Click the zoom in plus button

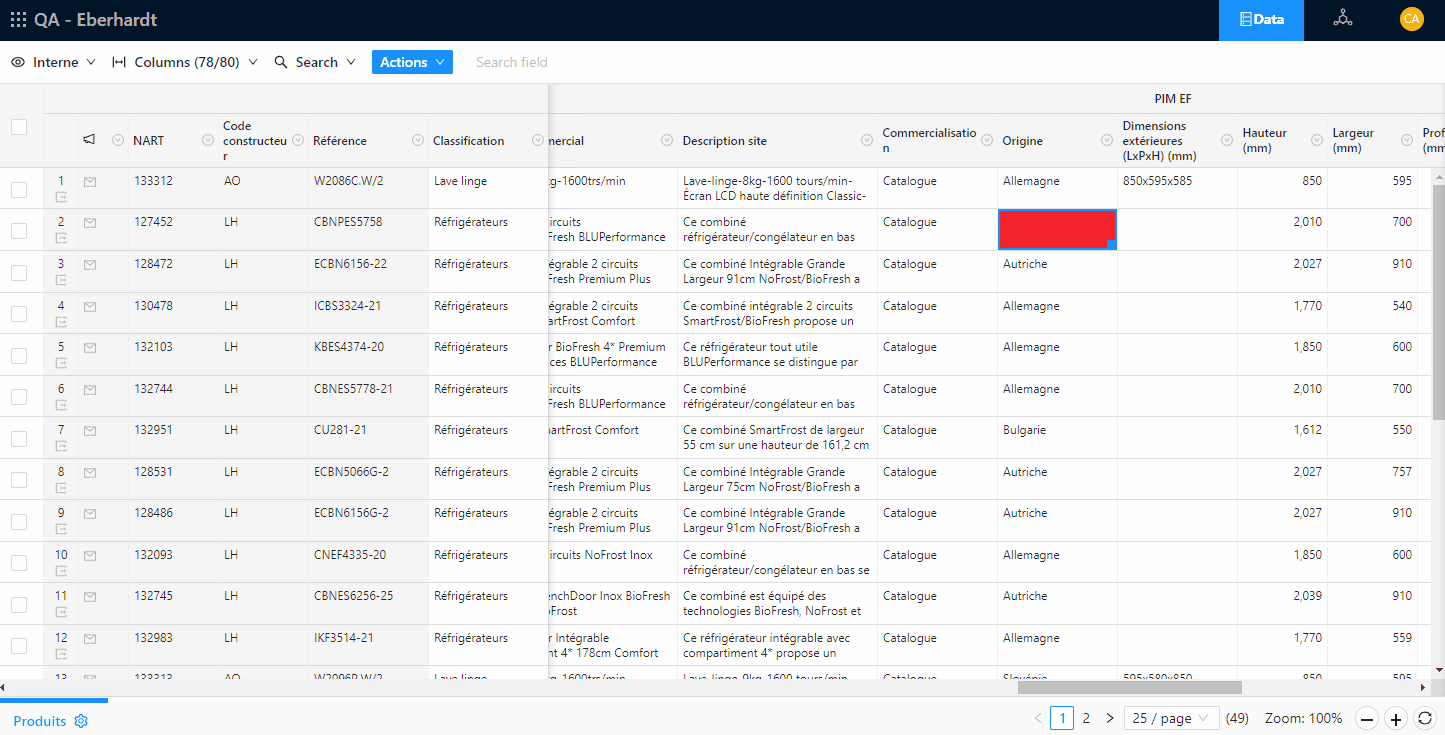[1396, 718]
